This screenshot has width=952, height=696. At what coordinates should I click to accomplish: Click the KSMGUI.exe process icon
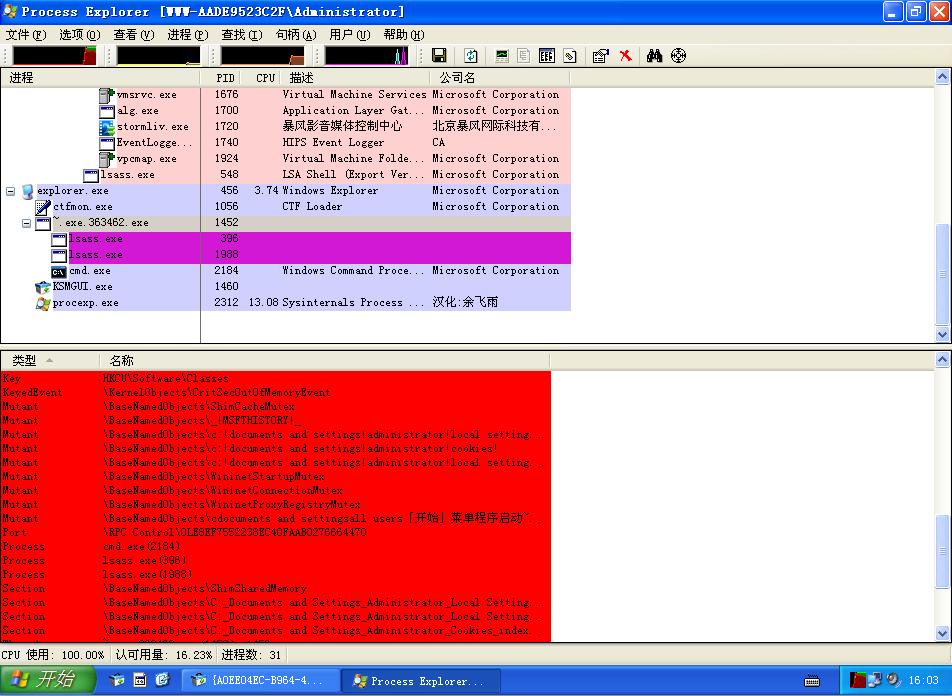point(42,287)
